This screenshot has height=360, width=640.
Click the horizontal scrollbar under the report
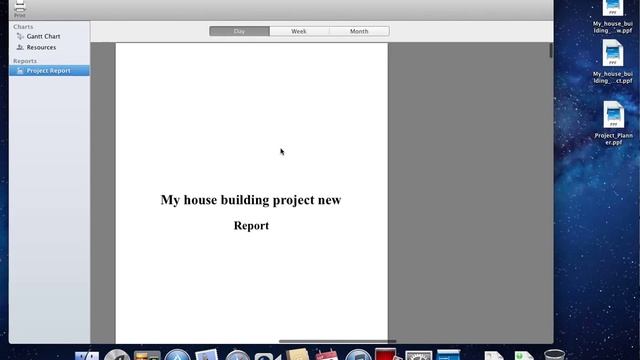337,341
